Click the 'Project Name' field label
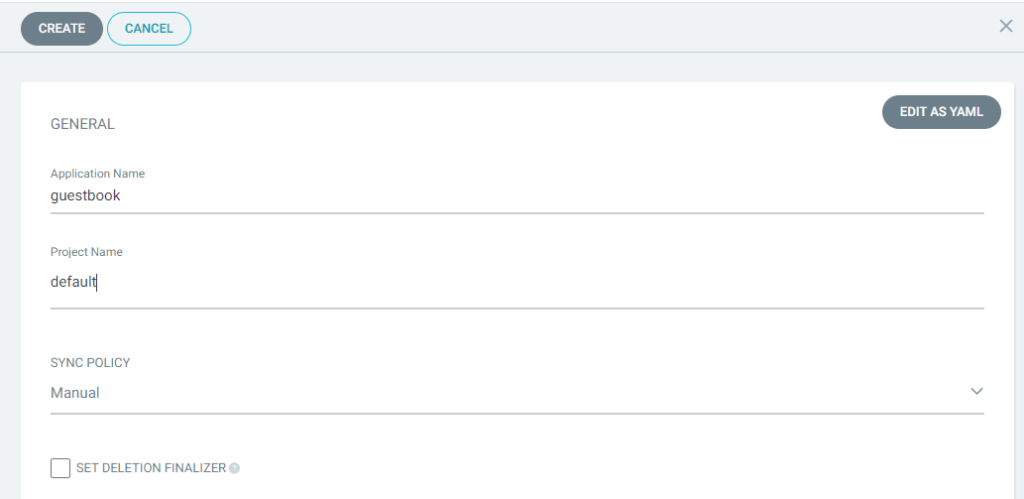The height and width of the screenshot is (499, 1024). click(86, 252)
